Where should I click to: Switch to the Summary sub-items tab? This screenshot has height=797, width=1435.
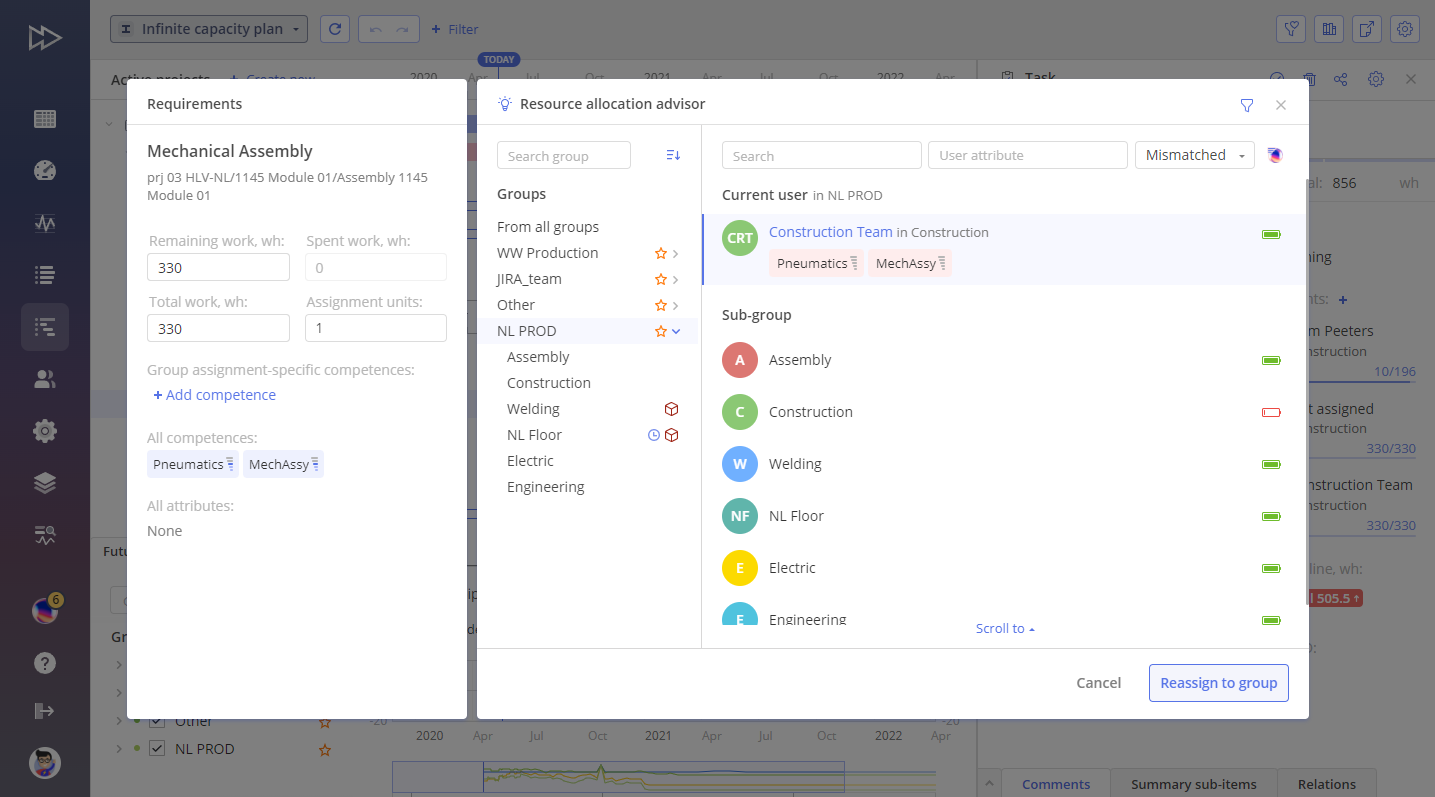point(1193,784)
